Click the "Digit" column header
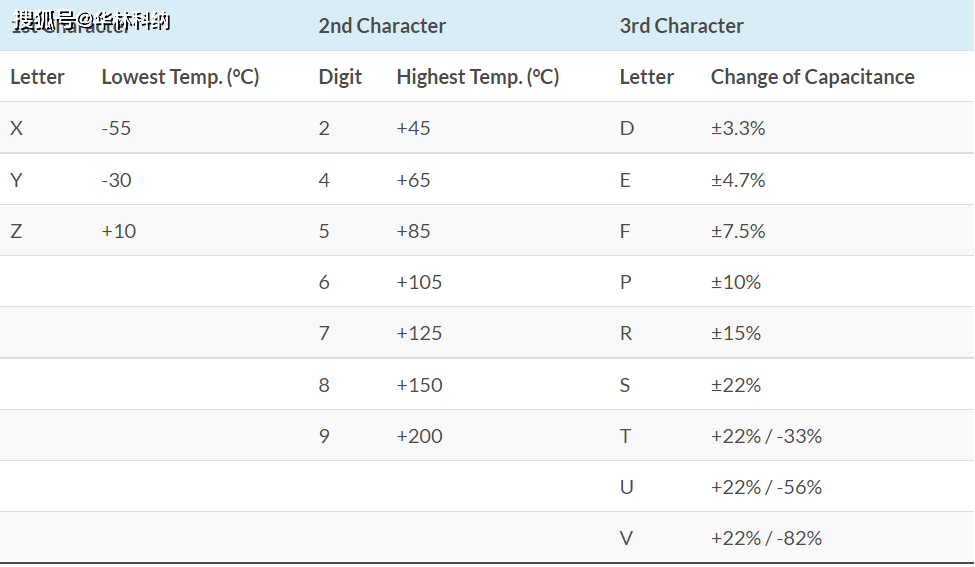Screen dimensions: 975x567 tap(340, 77)
